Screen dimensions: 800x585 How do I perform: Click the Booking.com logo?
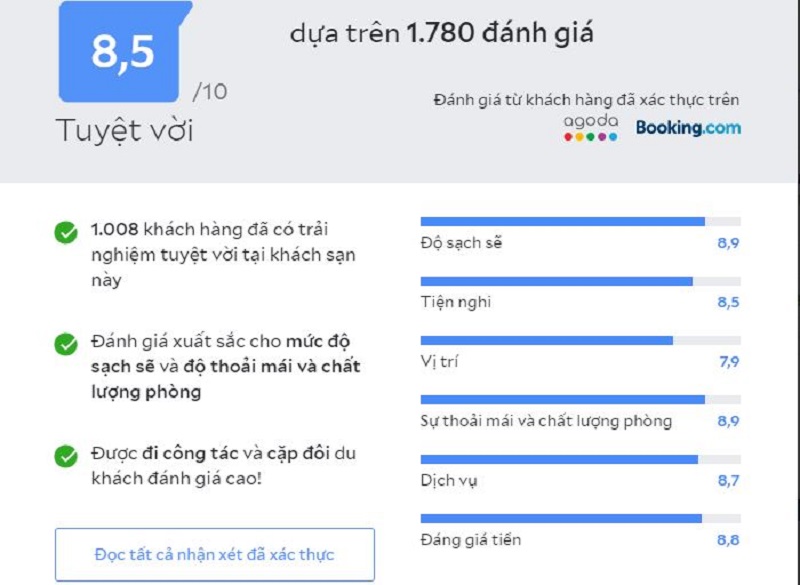(688, 128)
